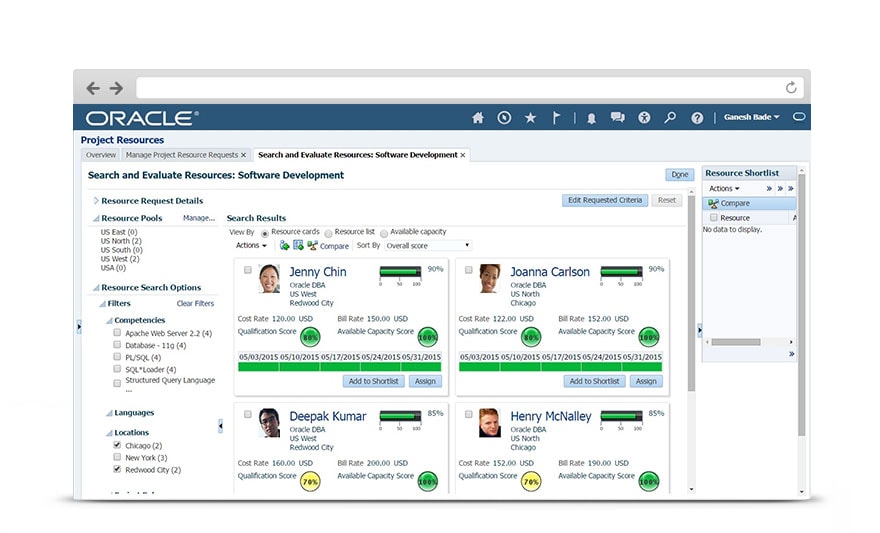Click the Done button
Image resolution: width=880 pixels, height=533 pixels.
(680, 174)
